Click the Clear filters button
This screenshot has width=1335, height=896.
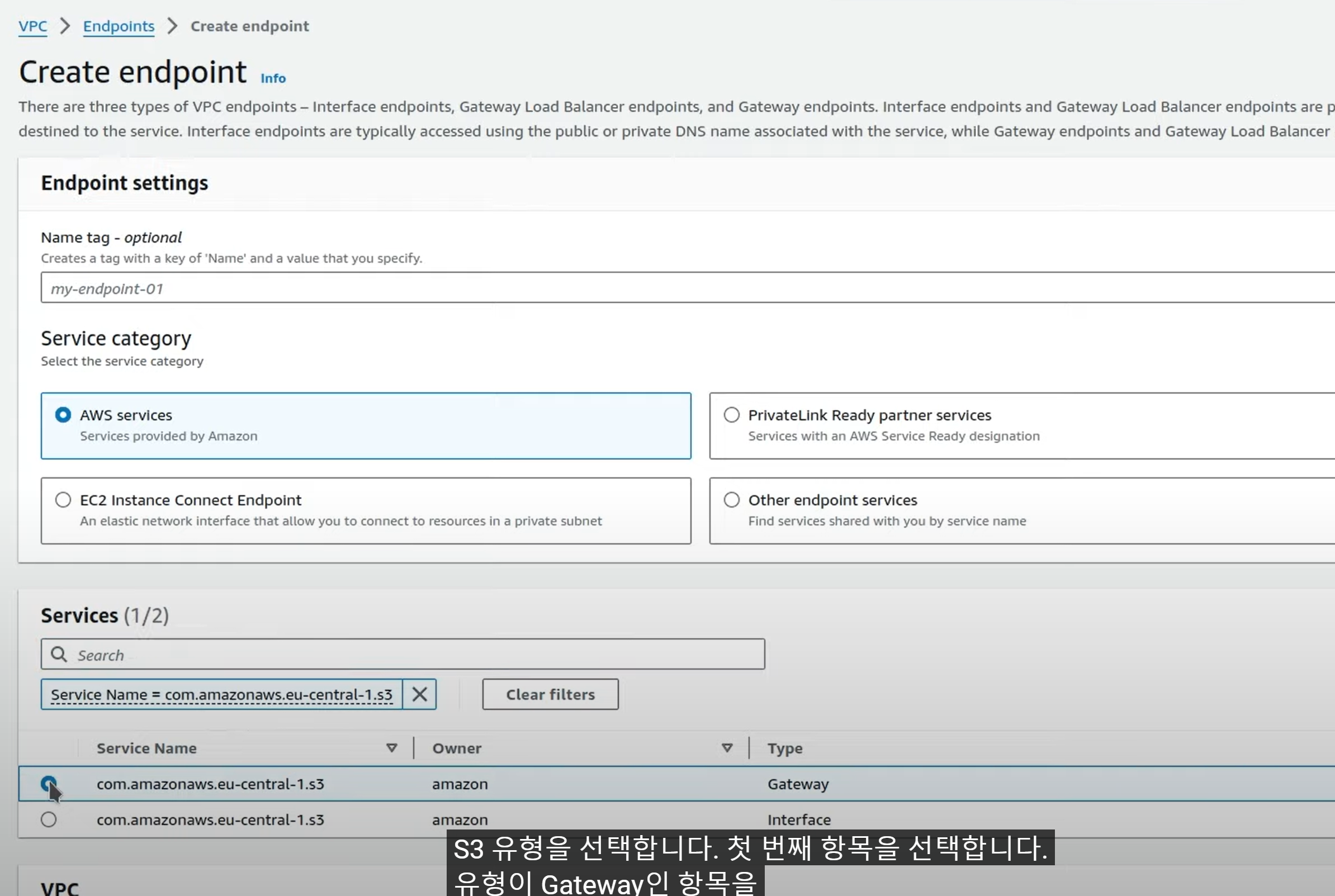coord(550,694)
